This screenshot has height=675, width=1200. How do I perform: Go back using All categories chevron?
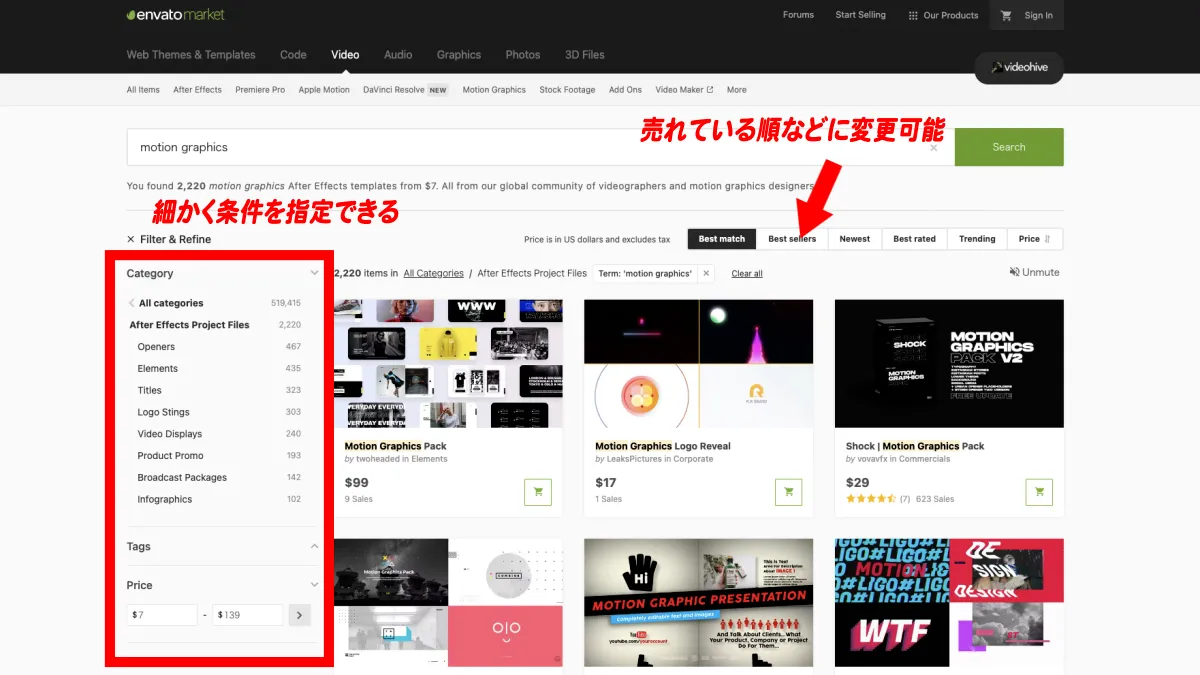(x=131, y=303)
